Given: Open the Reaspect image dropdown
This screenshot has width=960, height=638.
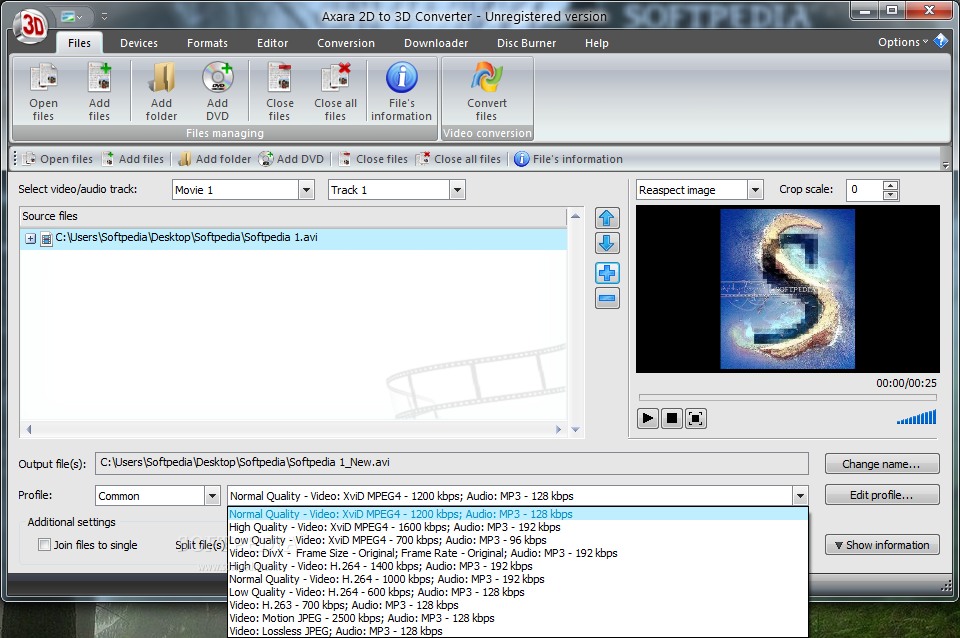Looking at the screenshot, I should click(756, 190).
